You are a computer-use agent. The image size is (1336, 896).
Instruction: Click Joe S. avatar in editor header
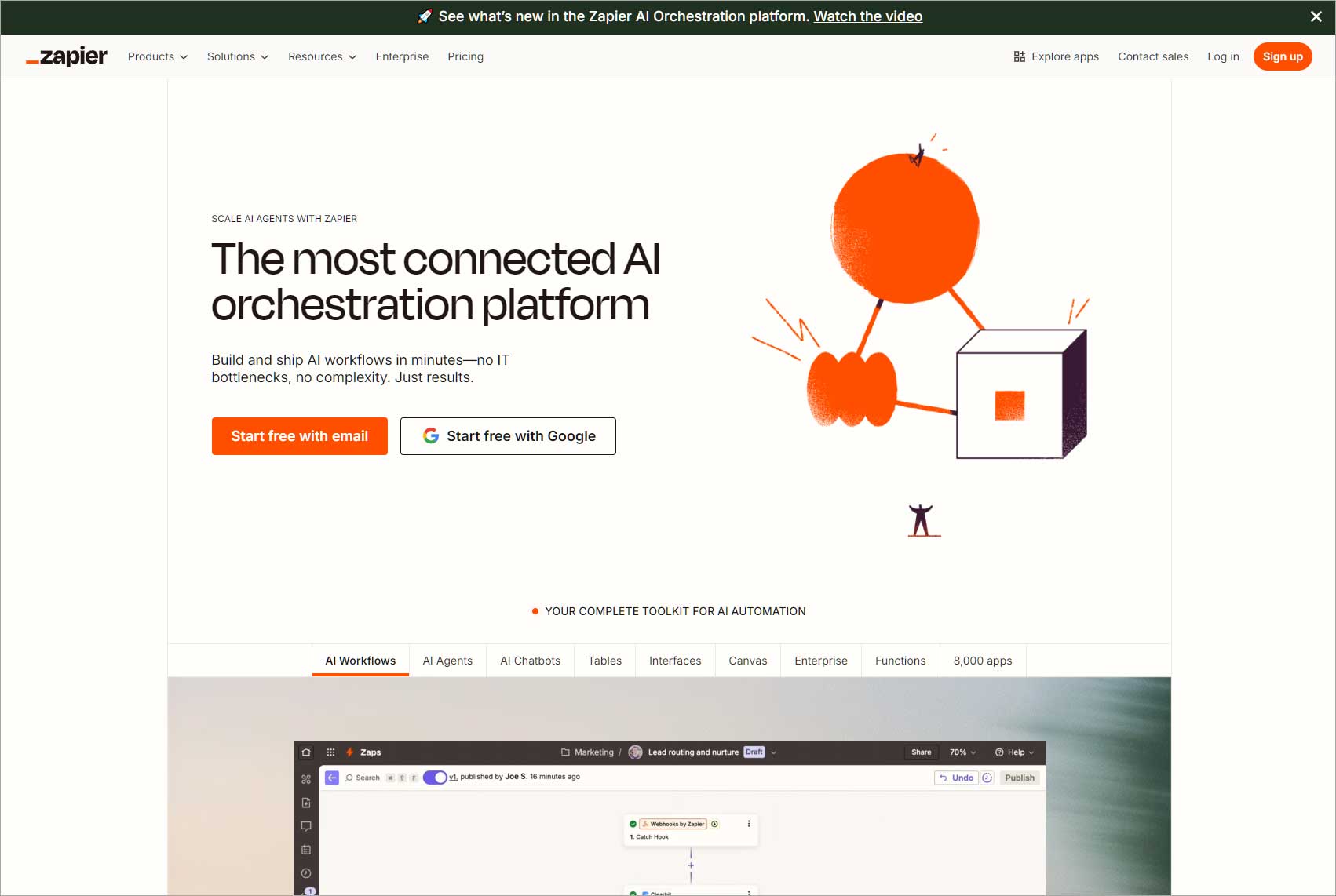pyautogui.click(x=636, y=752)
